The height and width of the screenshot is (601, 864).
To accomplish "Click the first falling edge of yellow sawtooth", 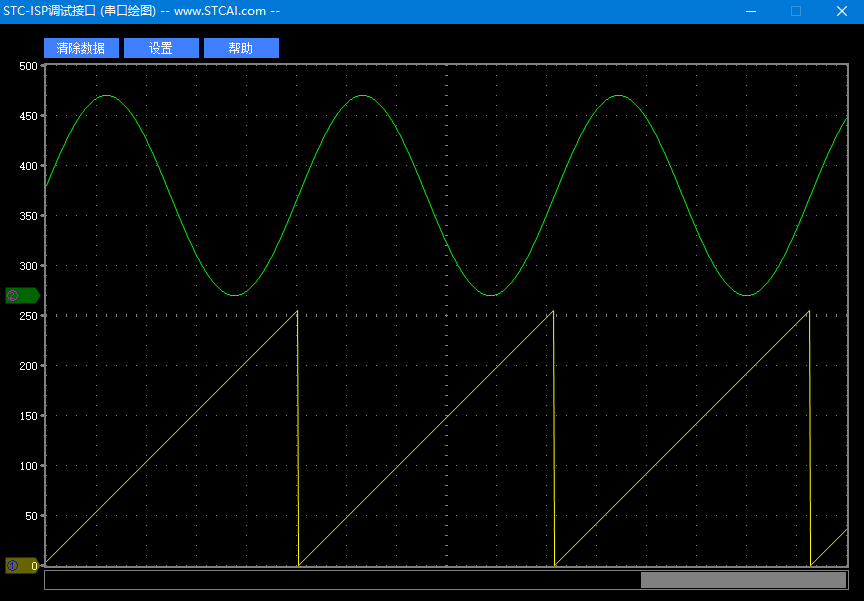I will 298,440.
